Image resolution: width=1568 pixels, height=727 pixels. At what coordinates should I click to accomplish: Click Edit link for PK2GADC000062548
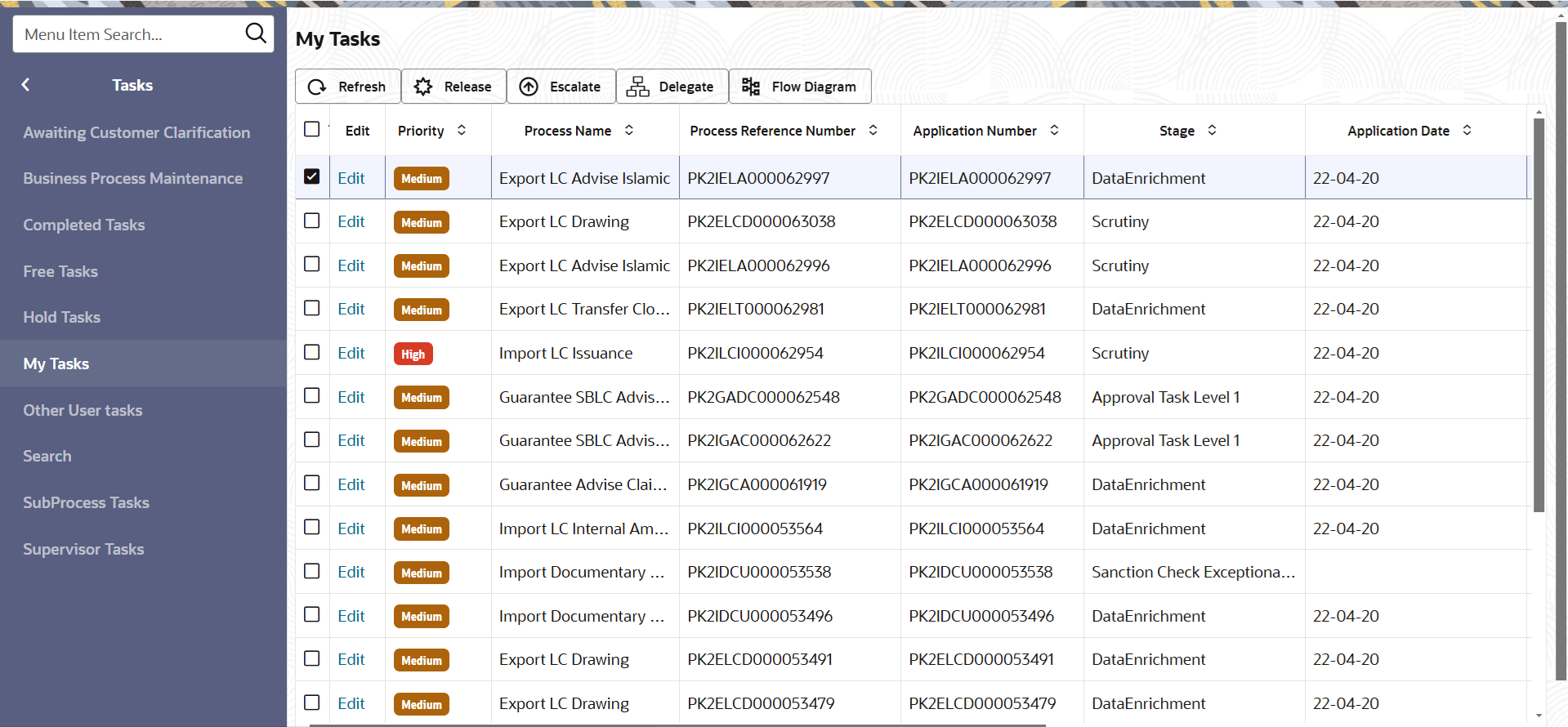coord(351,397)
